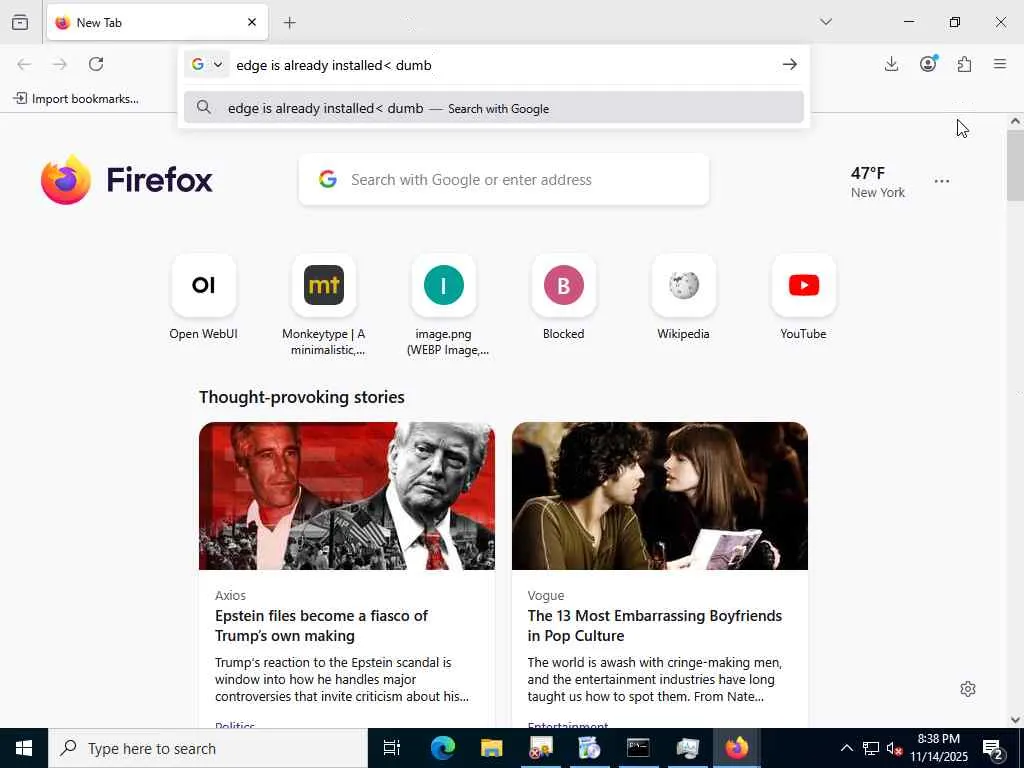The height and width of the screenshot is (768, 1024).
Task: Click the Firefox logo on the new tab page
Action: pos(127,180)
